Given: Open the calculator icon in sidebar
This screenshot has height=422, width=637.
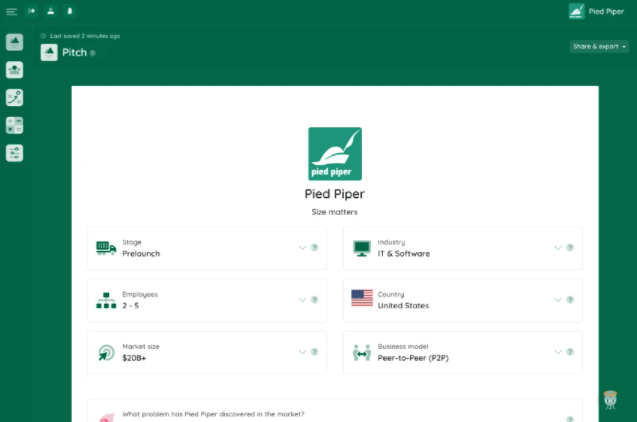Looking at the screenshot, I should pos(14,126).
